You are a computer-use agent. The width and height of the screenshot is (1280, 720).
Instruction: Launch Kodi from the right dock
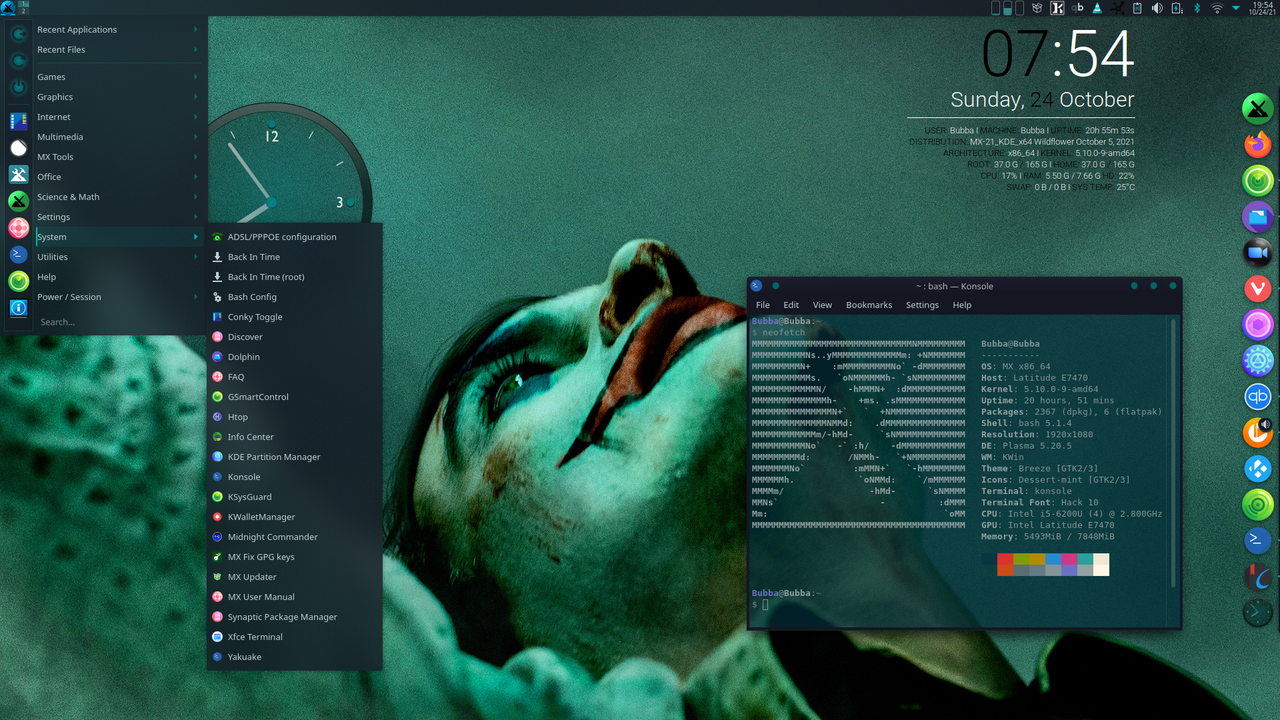(1257, 469)
